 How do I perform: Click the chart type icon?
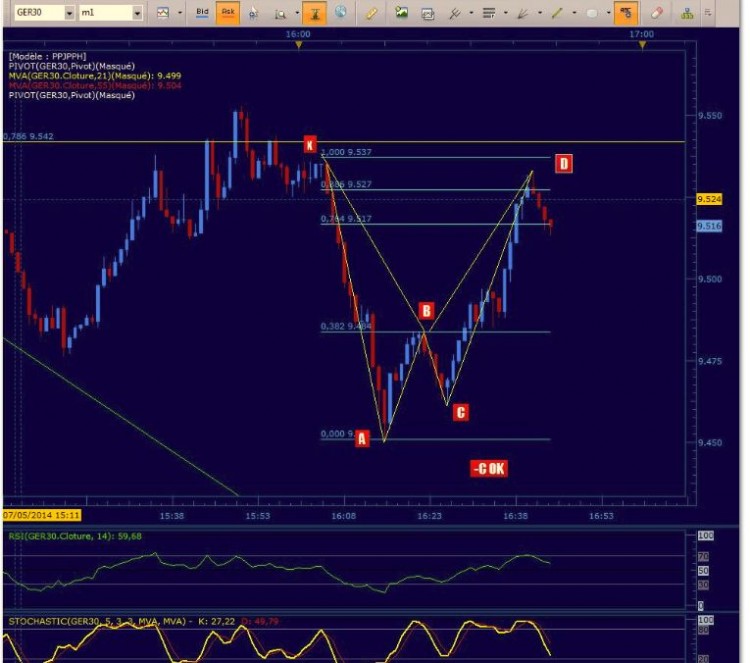point(163,13)
